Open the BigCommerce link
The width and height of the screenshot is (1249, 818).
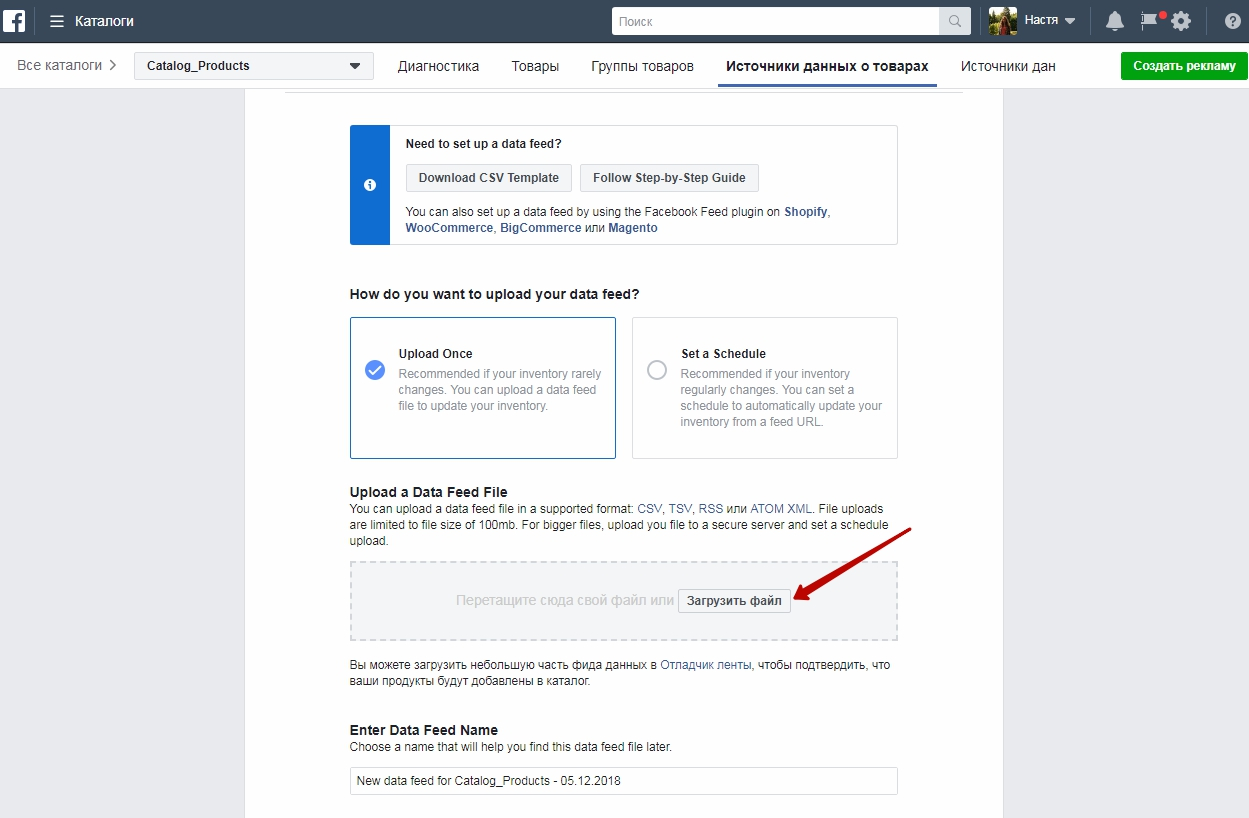[540, 228]
